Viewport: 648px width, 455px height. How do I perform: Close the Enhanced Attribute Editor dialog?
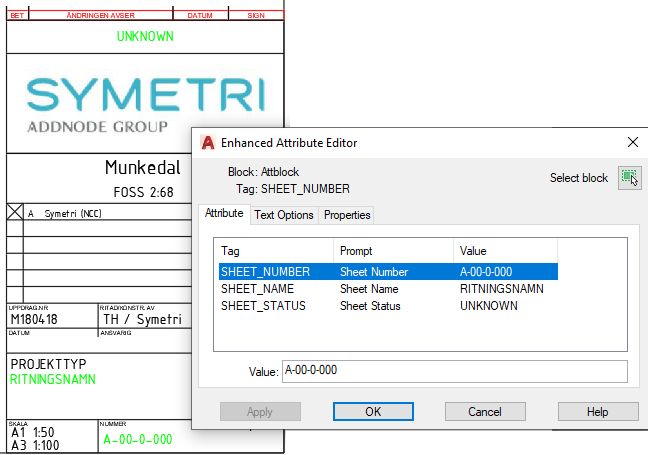point(633,142)
